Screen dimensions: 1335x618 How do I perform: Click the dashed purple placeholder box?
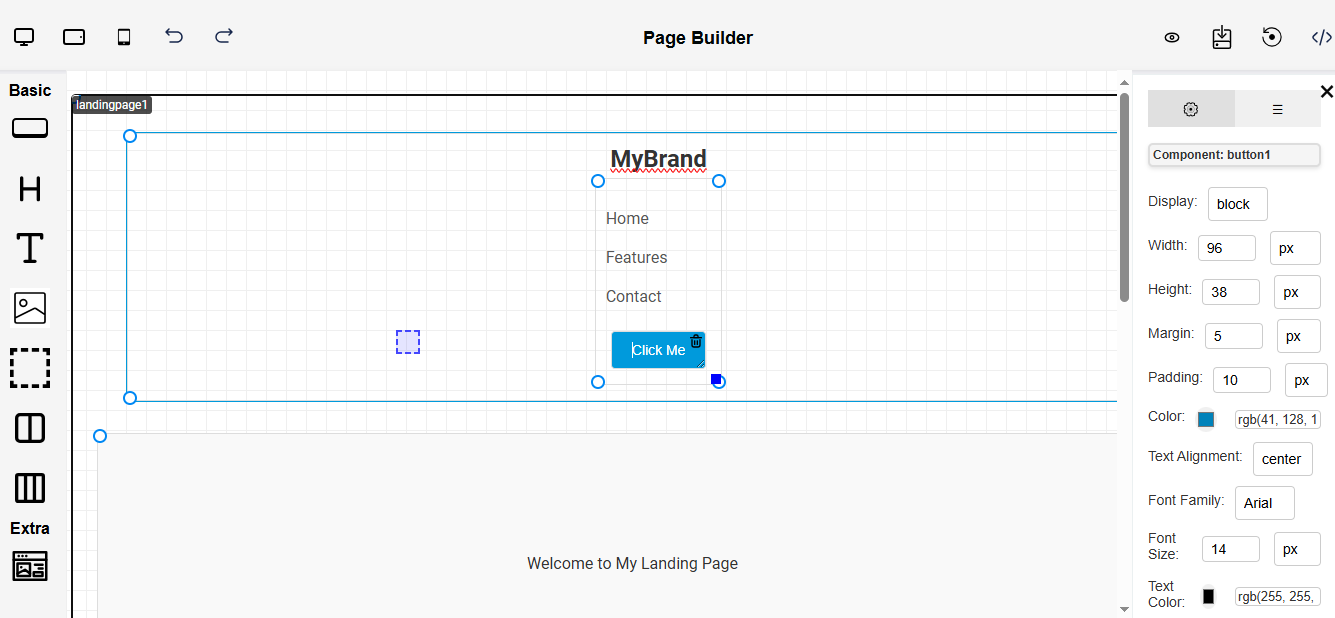click(x=408, y=342)
